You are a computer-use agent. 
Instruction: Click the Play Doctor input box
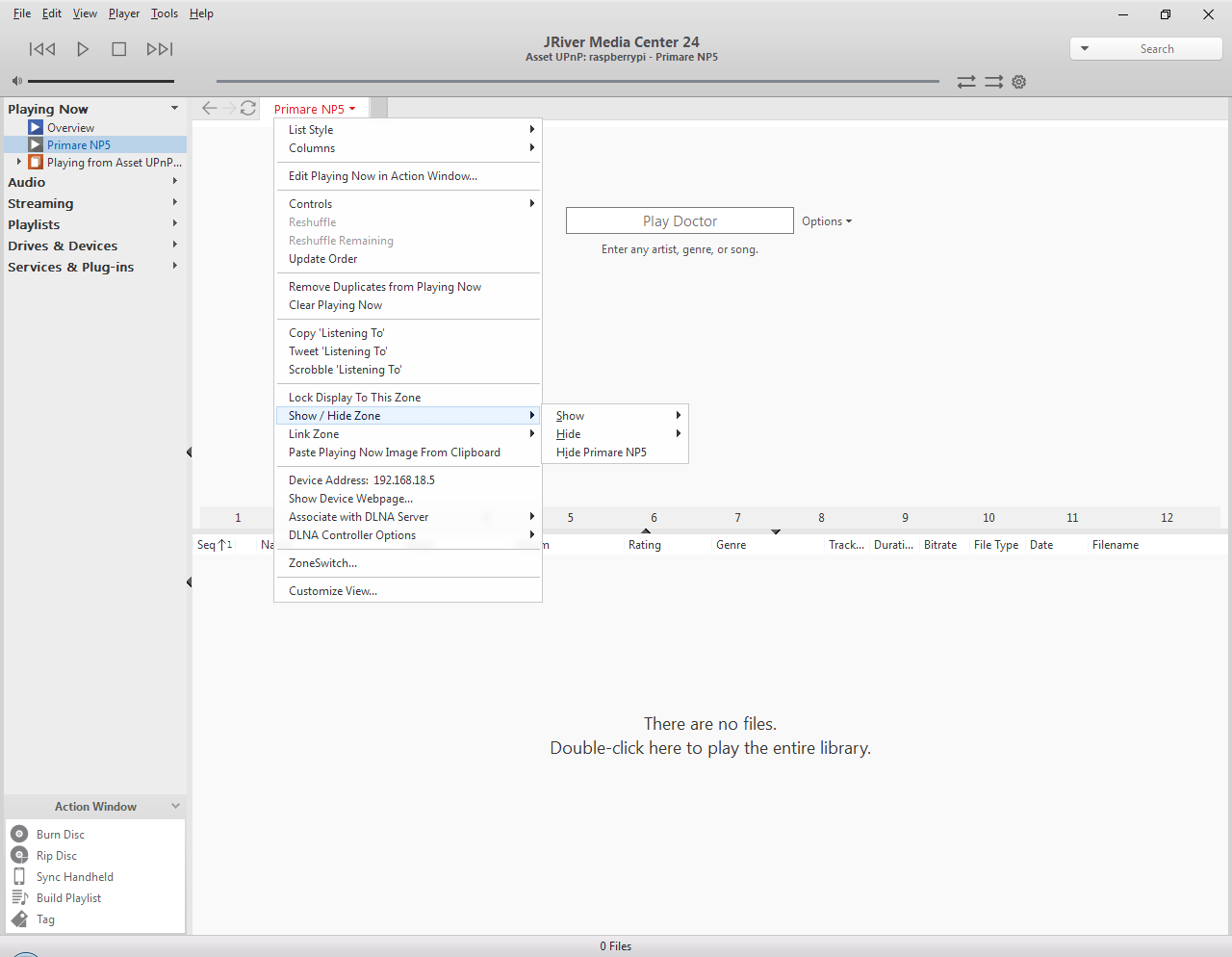click(680, 220)
